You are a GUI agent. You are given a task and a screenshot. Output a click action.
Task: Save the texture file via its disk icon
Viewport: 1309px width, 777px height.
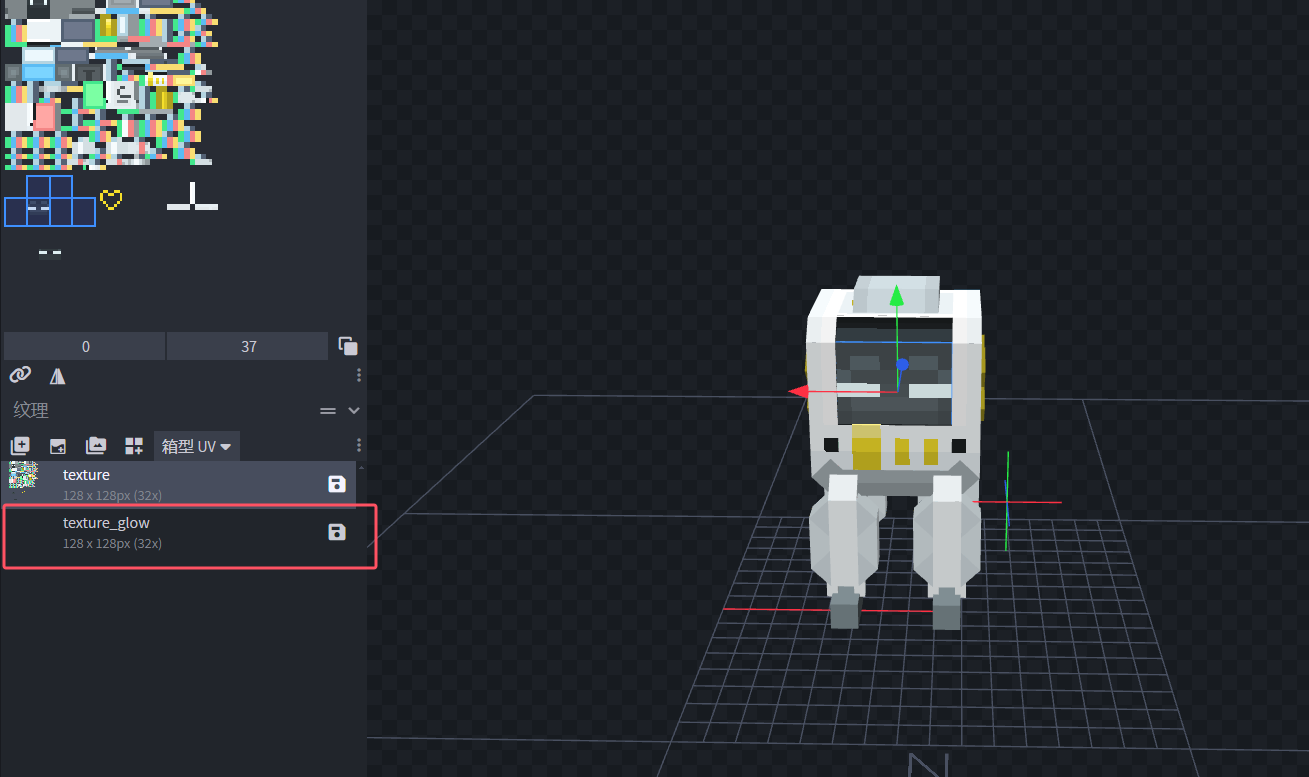click(x=337, y=484)
